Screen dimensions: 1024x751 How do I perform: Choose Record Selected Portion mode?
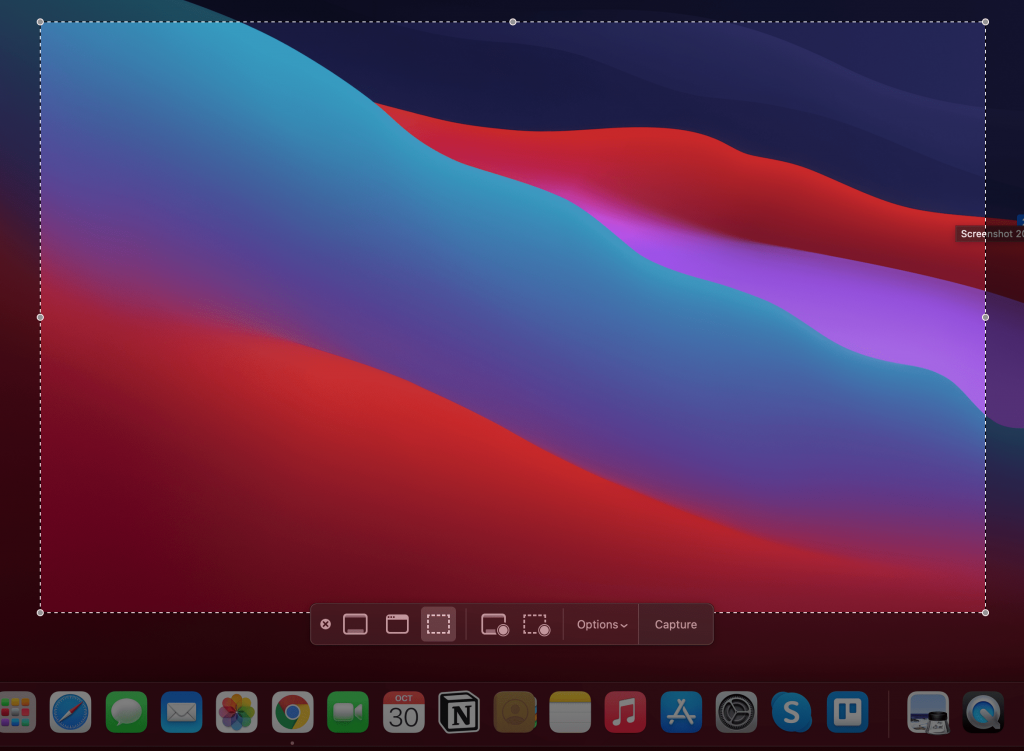536,625
